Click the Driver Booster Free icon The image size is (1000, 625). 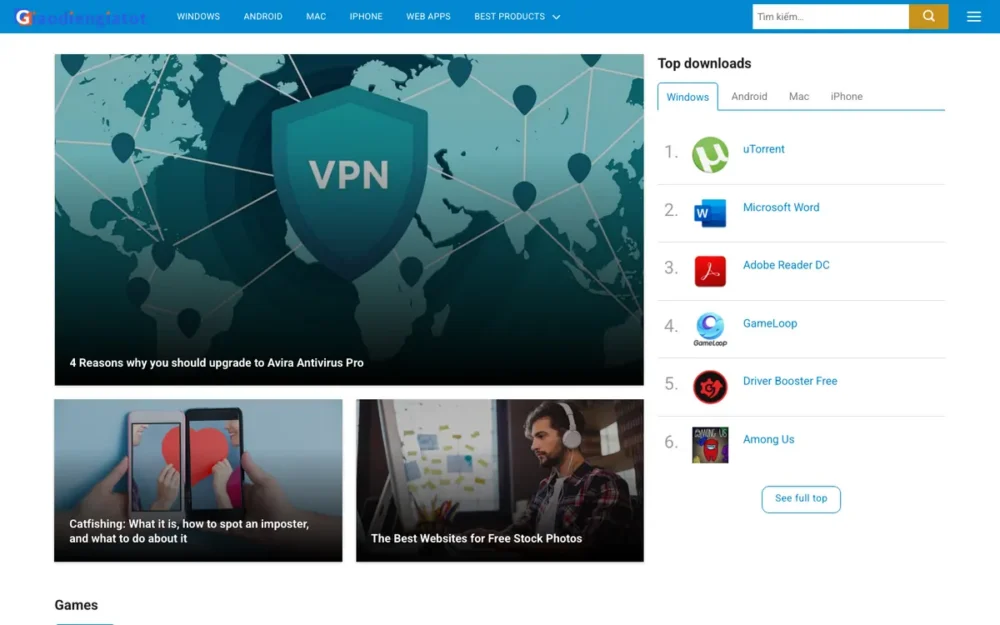tap(710, 386)
